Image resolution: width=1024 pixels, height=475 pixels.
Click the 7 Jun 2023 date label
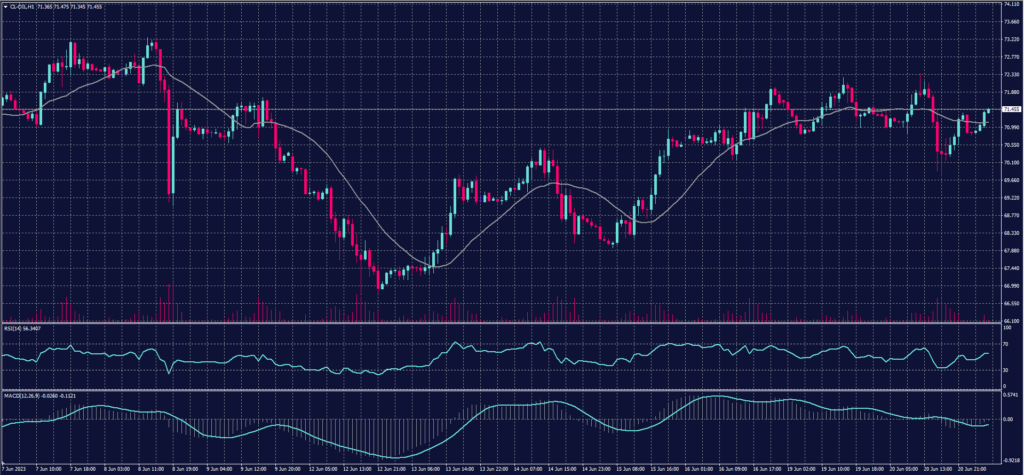click(14, 468)
